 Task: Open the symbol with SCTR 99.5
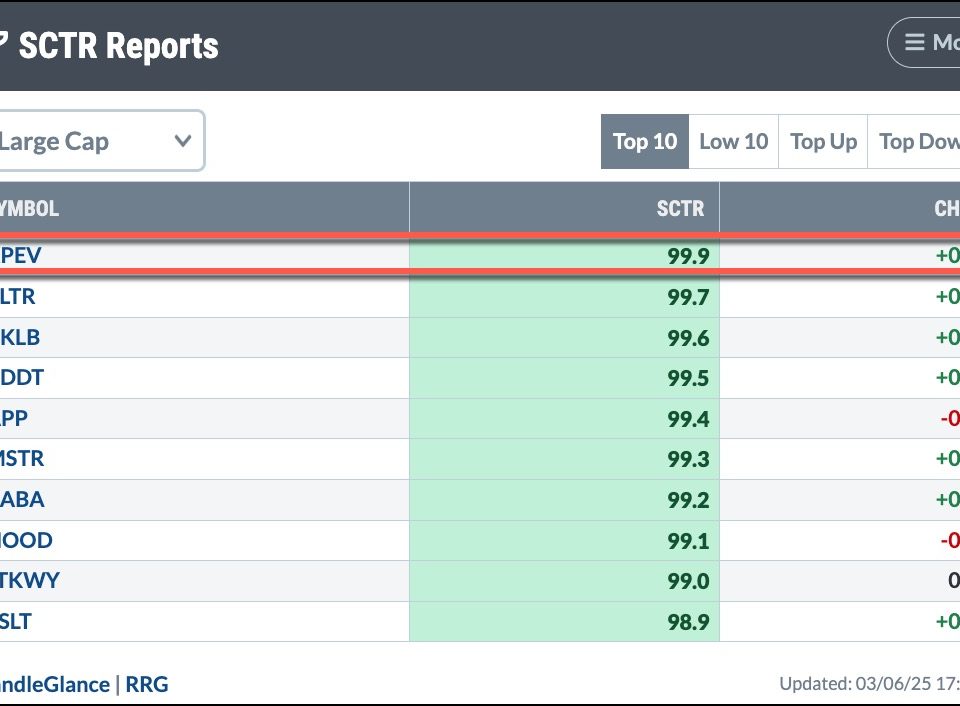click(22, 378)
